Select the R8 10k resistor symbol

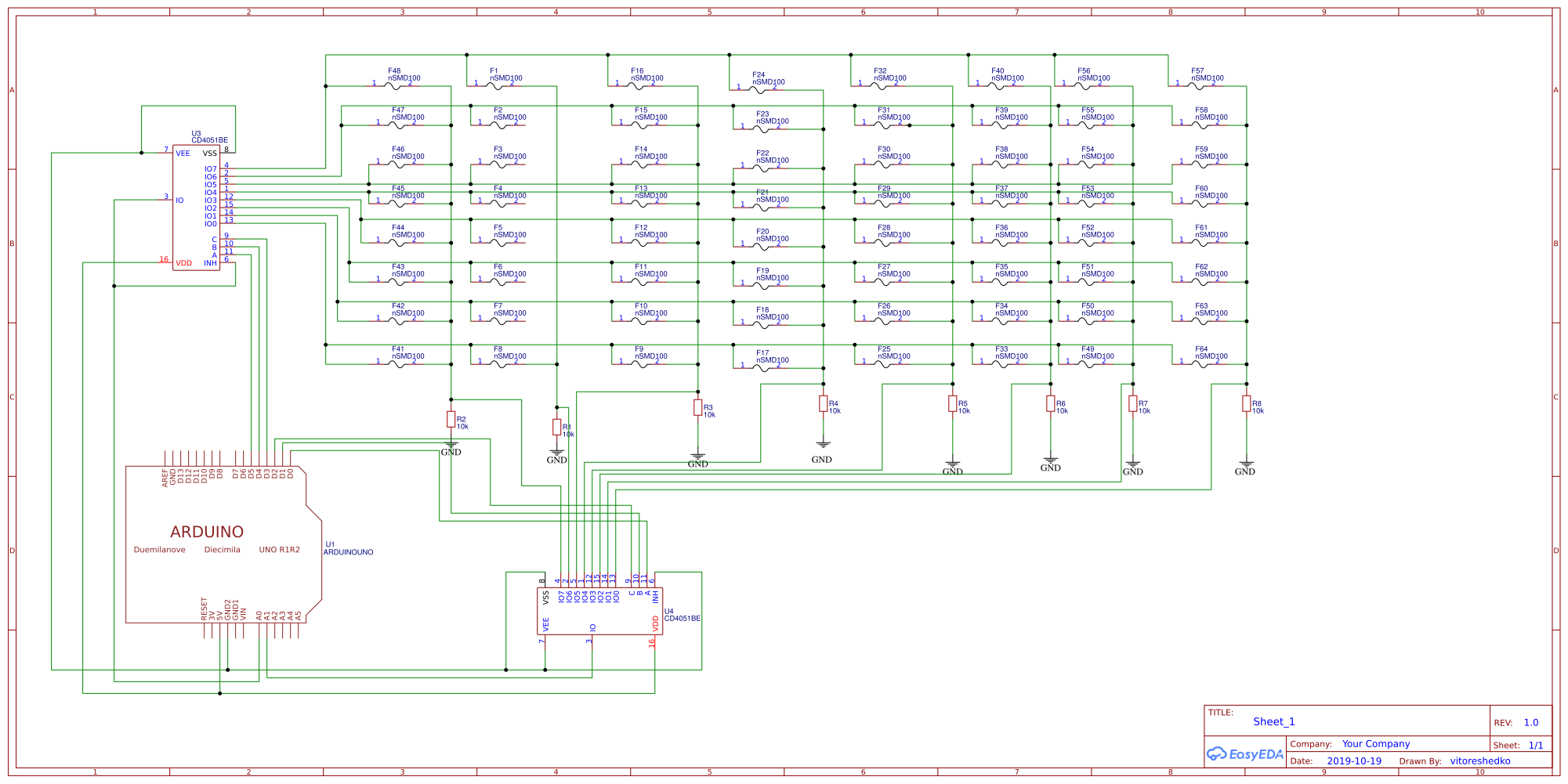tap(1246, 403)
